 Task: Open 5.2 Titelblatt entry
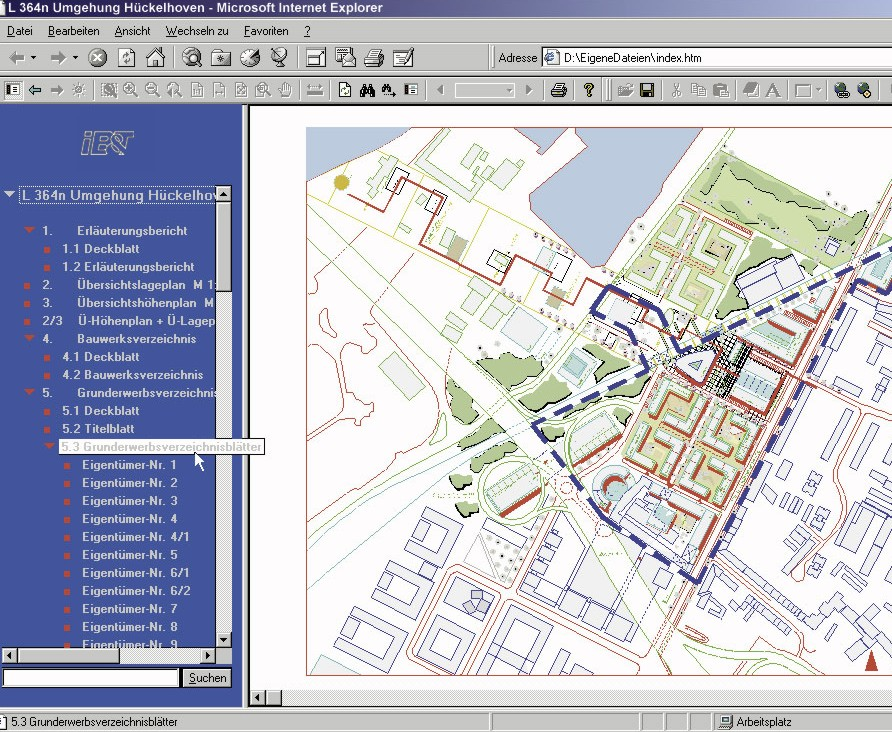[98, 428]
